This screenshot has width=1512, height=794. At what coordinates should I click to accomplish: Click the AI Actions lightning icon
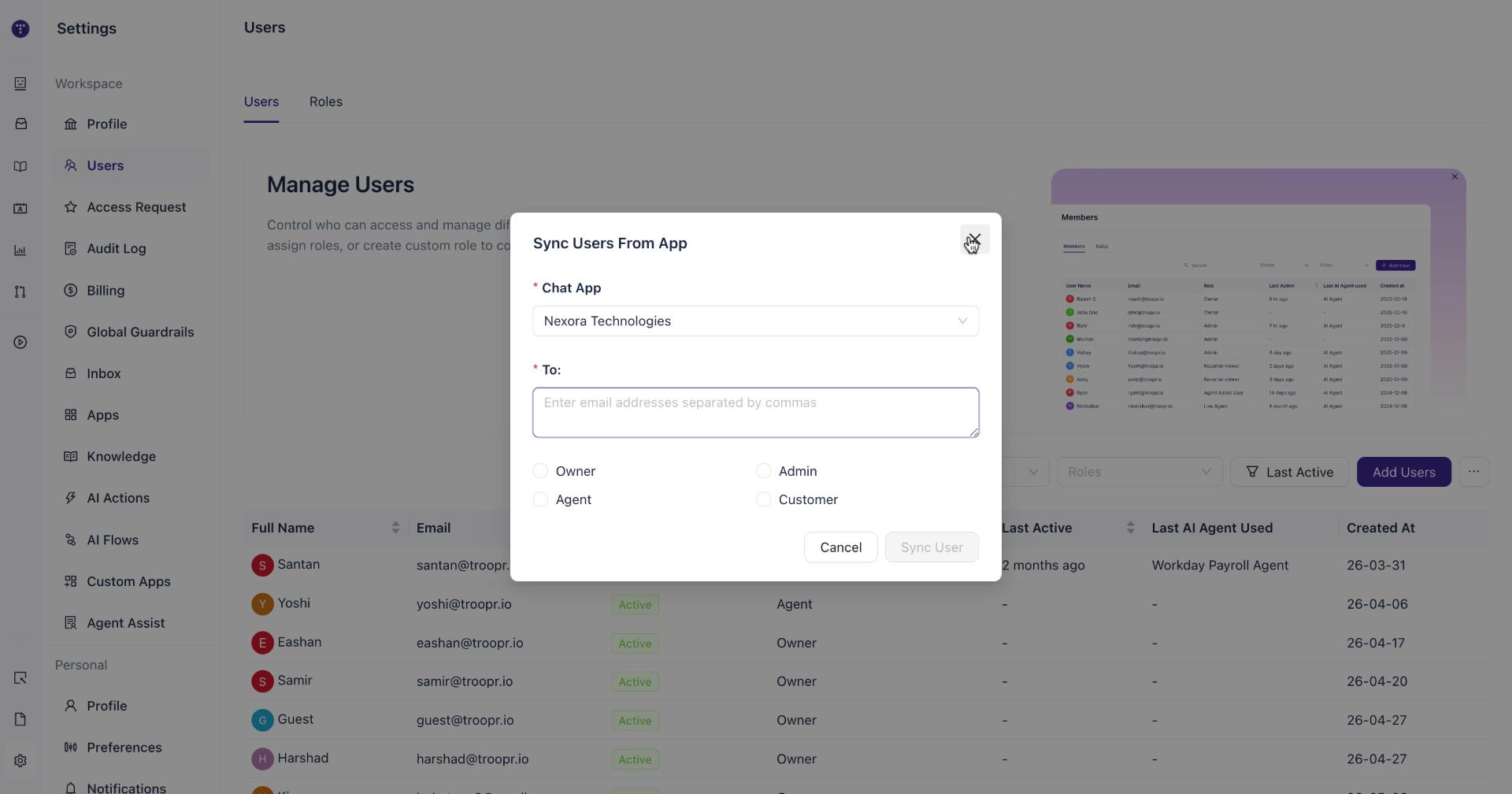point(71,498)
